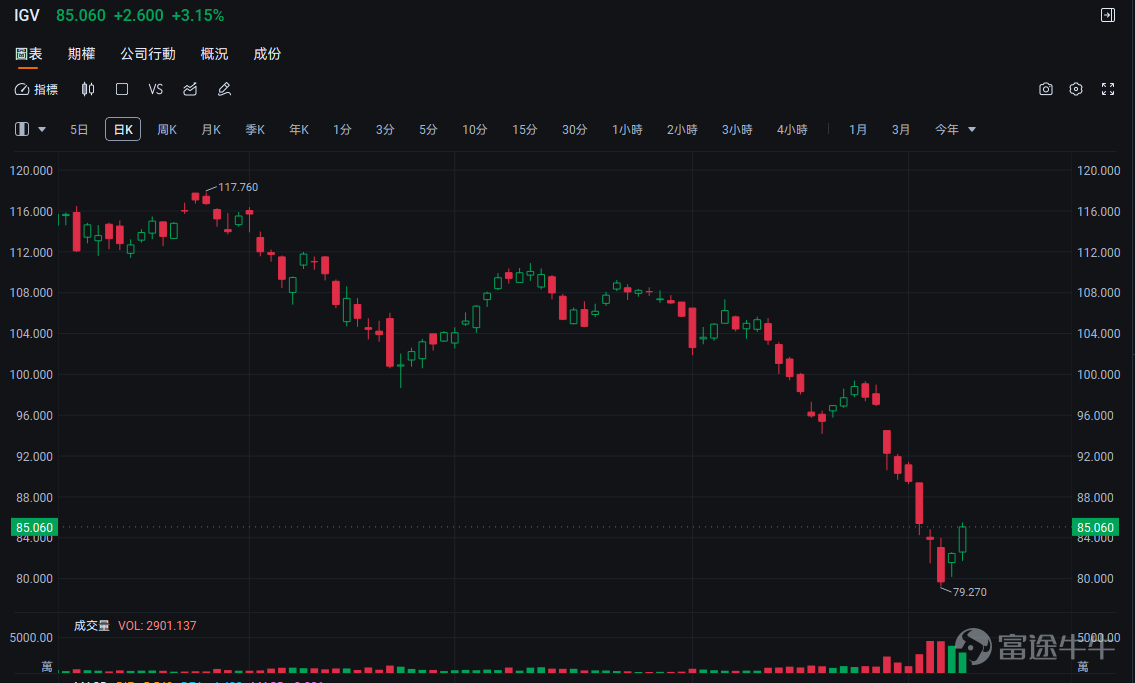Screen dimensions: 1135x683
Task: Open chart settings hexagon icon
Action: (x=1076, y=89)
